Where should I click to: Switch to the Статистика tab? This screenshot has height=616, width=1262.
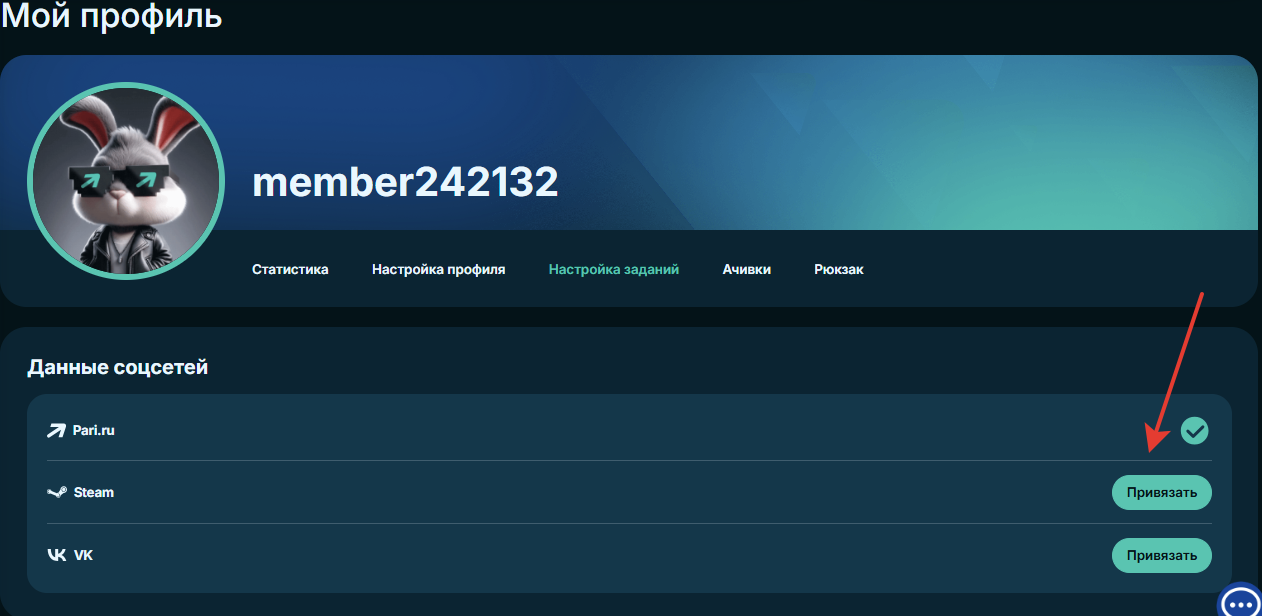click(290, 270)
